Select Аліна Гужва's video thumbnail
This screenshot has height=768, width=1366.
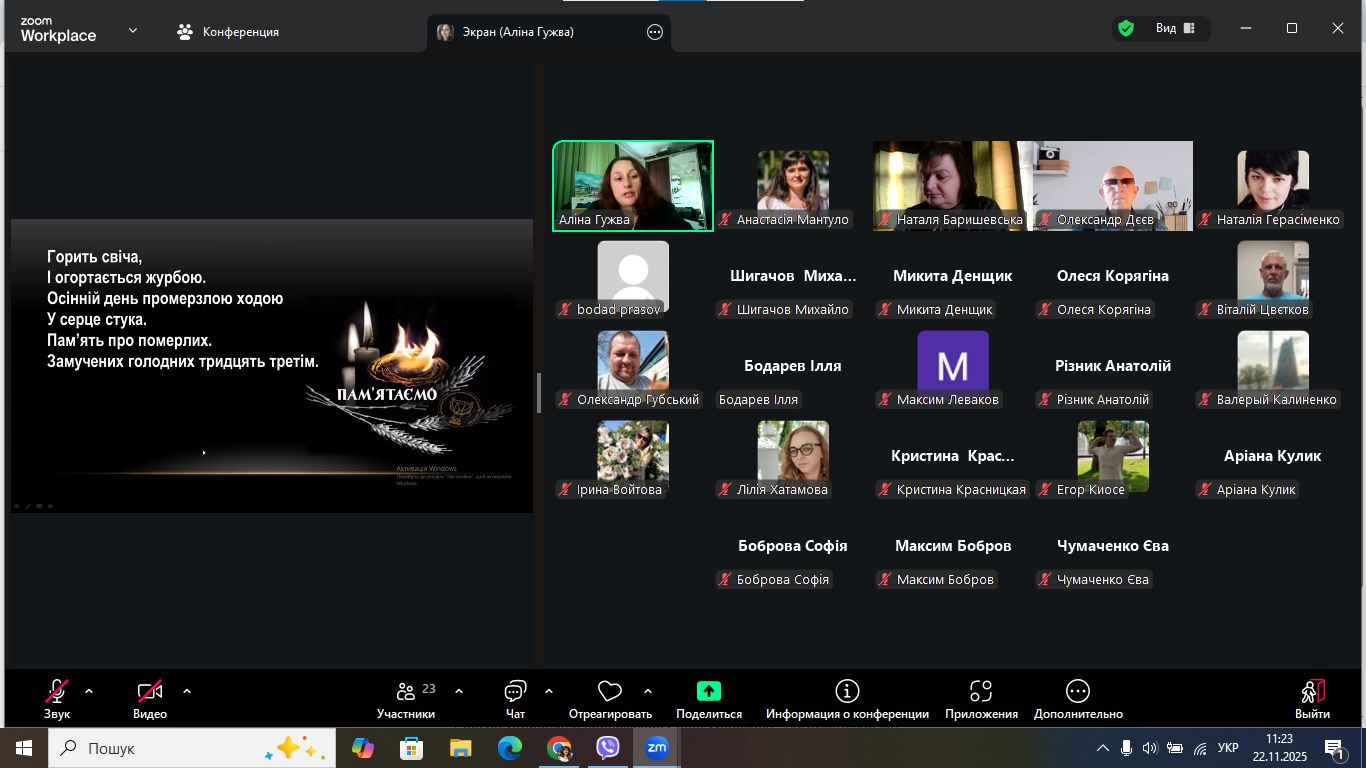pos(633,185)
